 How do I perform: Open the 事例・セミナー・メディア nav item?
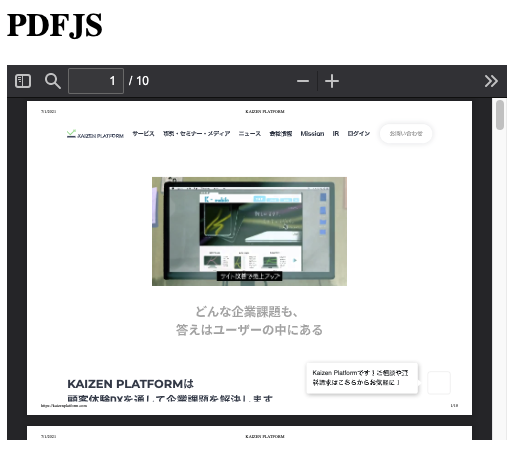click(x=196, y=134)
